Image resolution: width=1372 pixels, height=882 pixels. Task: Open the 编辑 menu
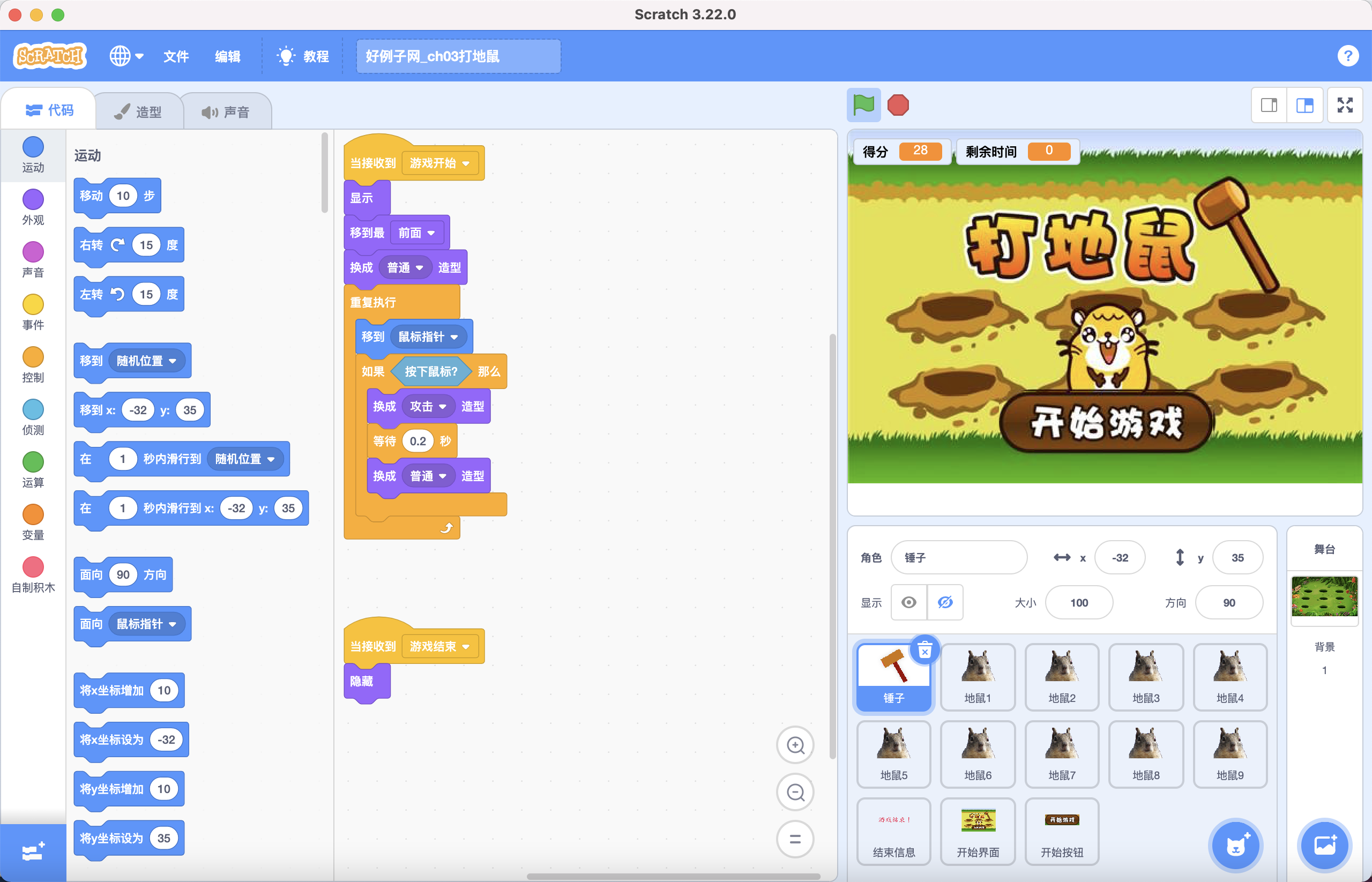227,56
